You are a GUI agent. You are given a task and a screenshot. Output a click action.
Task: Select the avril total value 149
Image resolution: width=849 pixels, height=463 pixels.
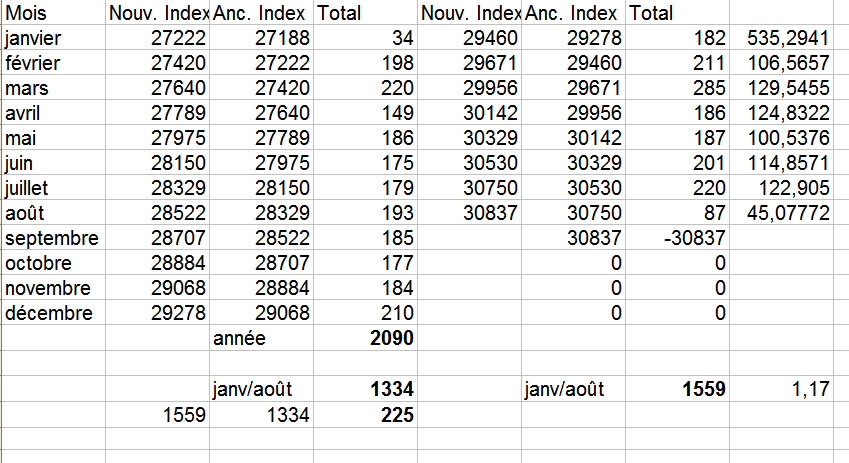[x=365, y=112]
